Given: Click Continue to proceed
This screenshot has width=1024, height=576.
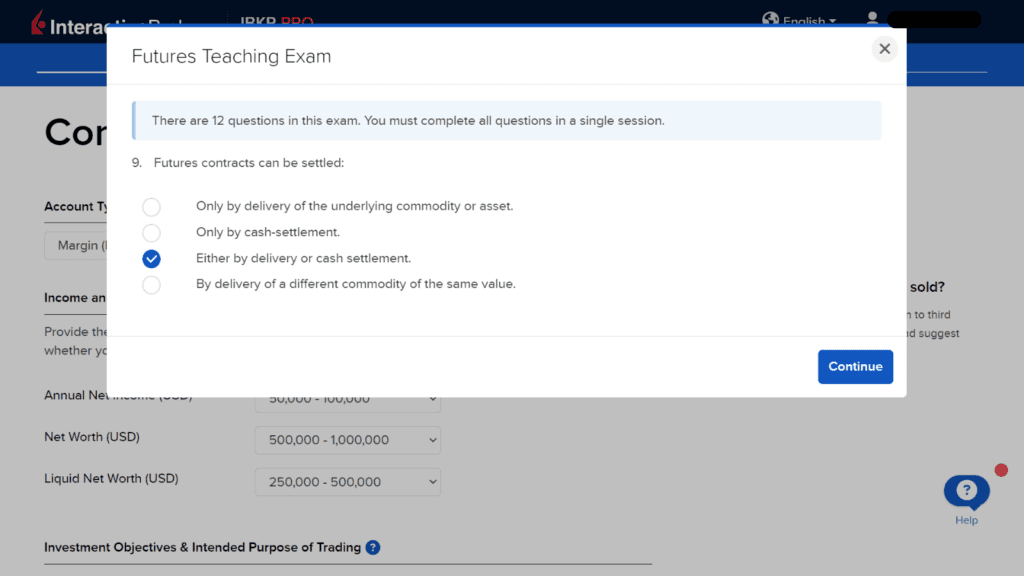Looking at the screenshot, I should tap(855, 366).
